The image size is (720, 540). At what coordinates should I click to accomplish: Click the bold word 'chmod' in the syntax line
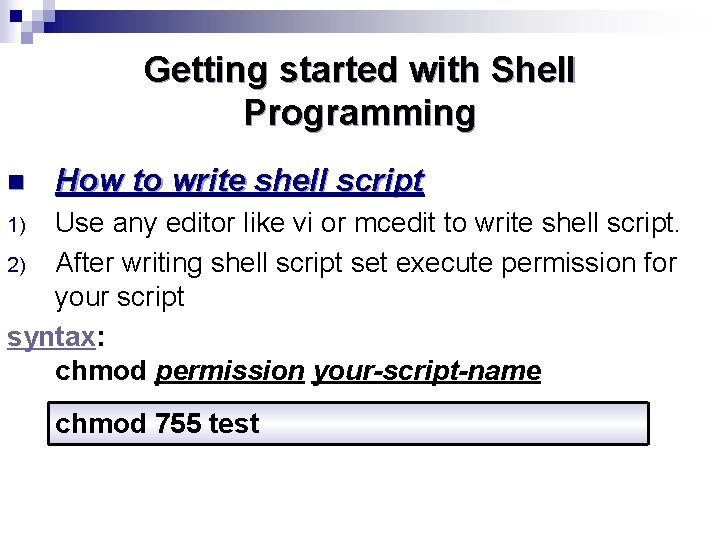(x=100, y=372)
